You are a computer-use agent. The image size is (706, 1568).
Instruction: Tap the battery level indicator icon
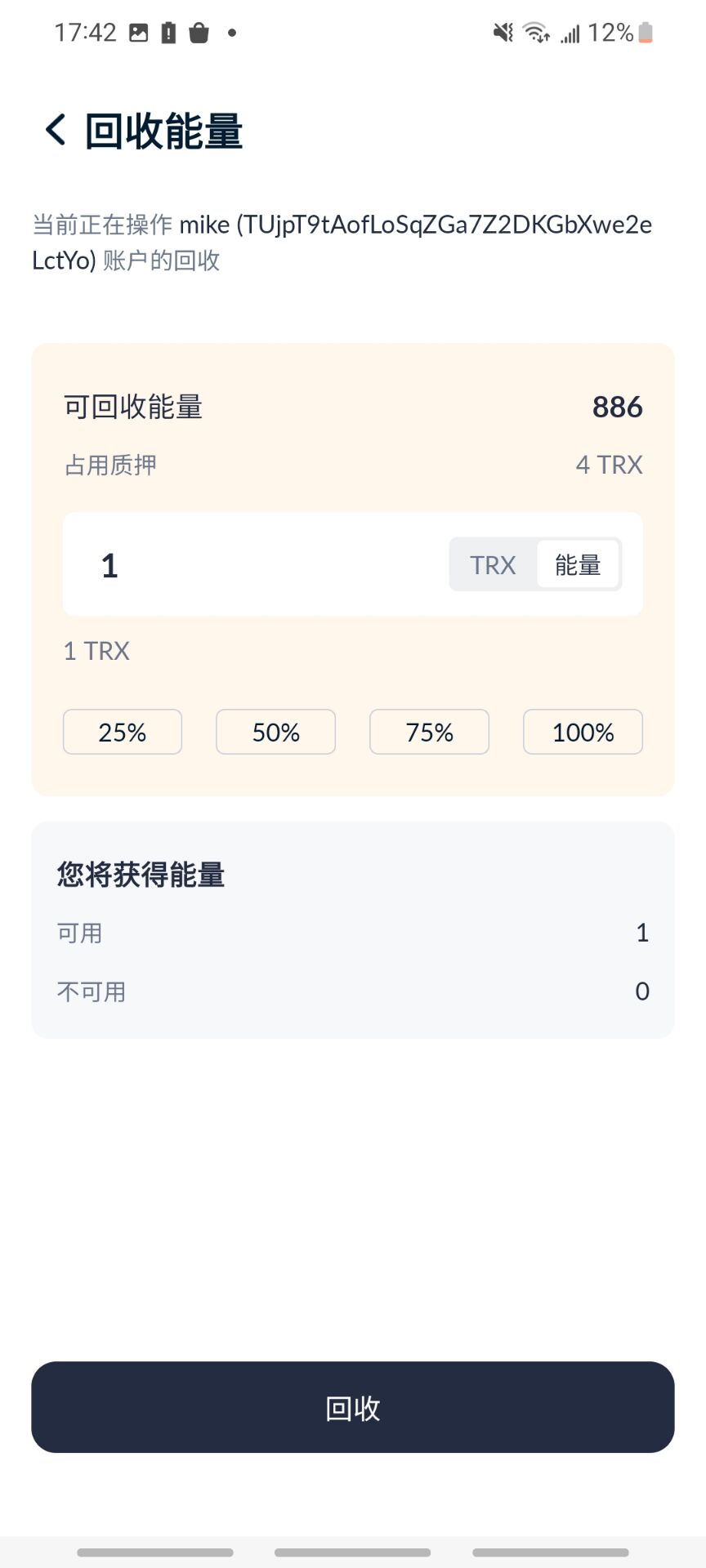coord(646,33)
